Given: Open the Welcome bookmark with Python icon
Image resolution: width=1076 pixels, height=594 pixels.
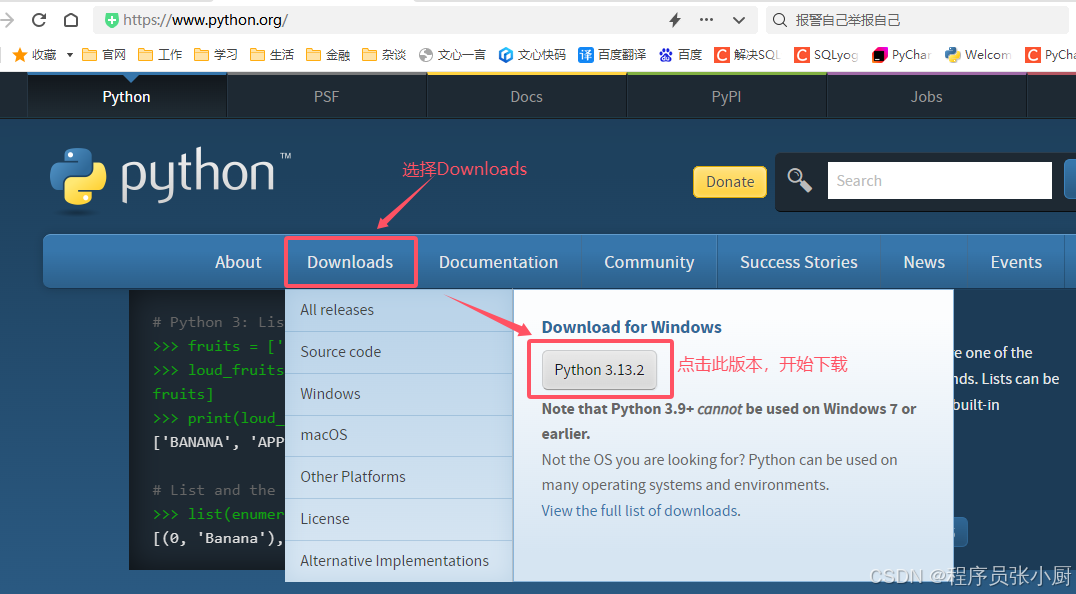Looking at the screenshot, I should pyautogui.click(x=978, y=54).
